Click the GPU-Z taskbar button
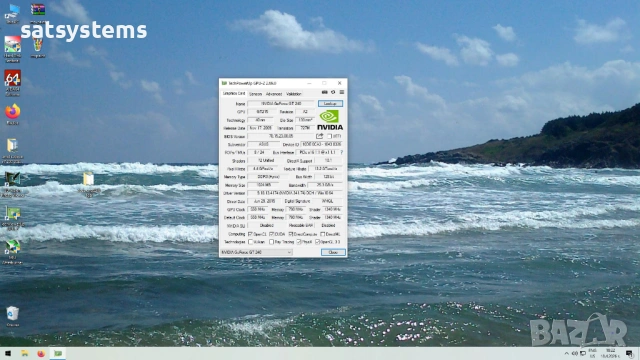The height and width of the screenshot is (360, 640). (58, 353)
